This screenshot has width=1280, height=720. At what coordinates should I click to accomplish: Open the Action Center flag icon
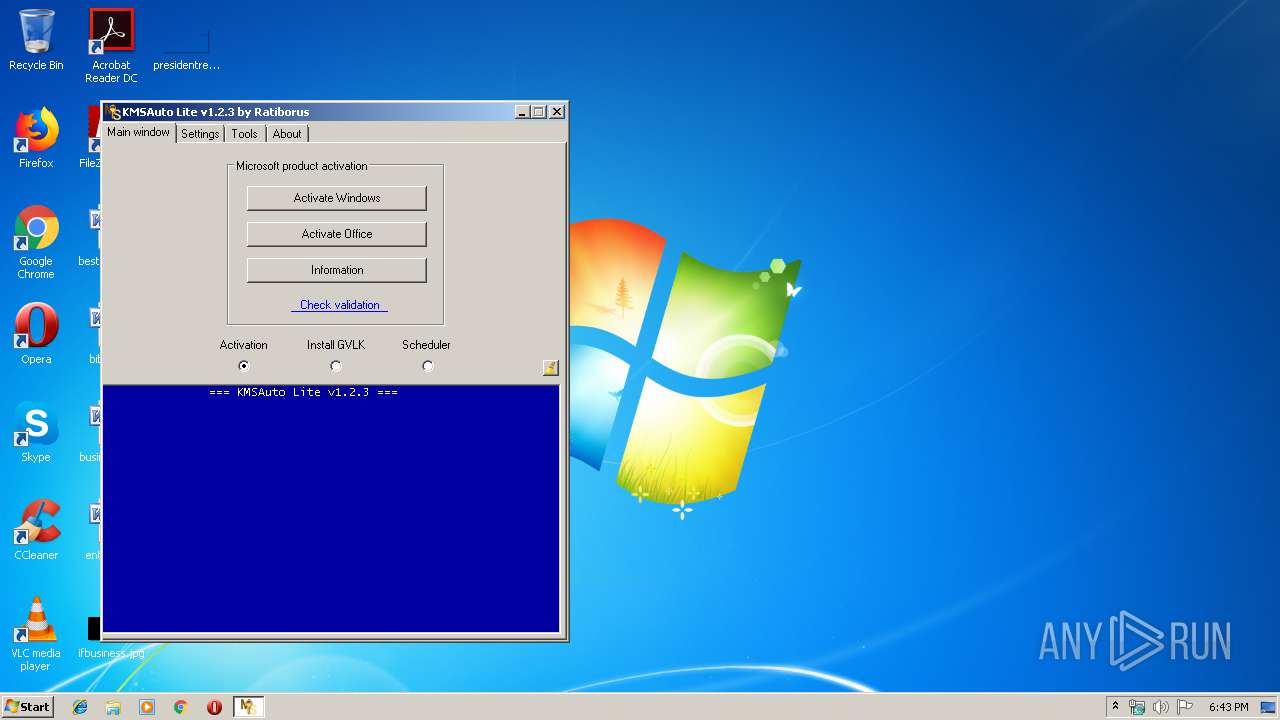click(x=1185, y=707)
